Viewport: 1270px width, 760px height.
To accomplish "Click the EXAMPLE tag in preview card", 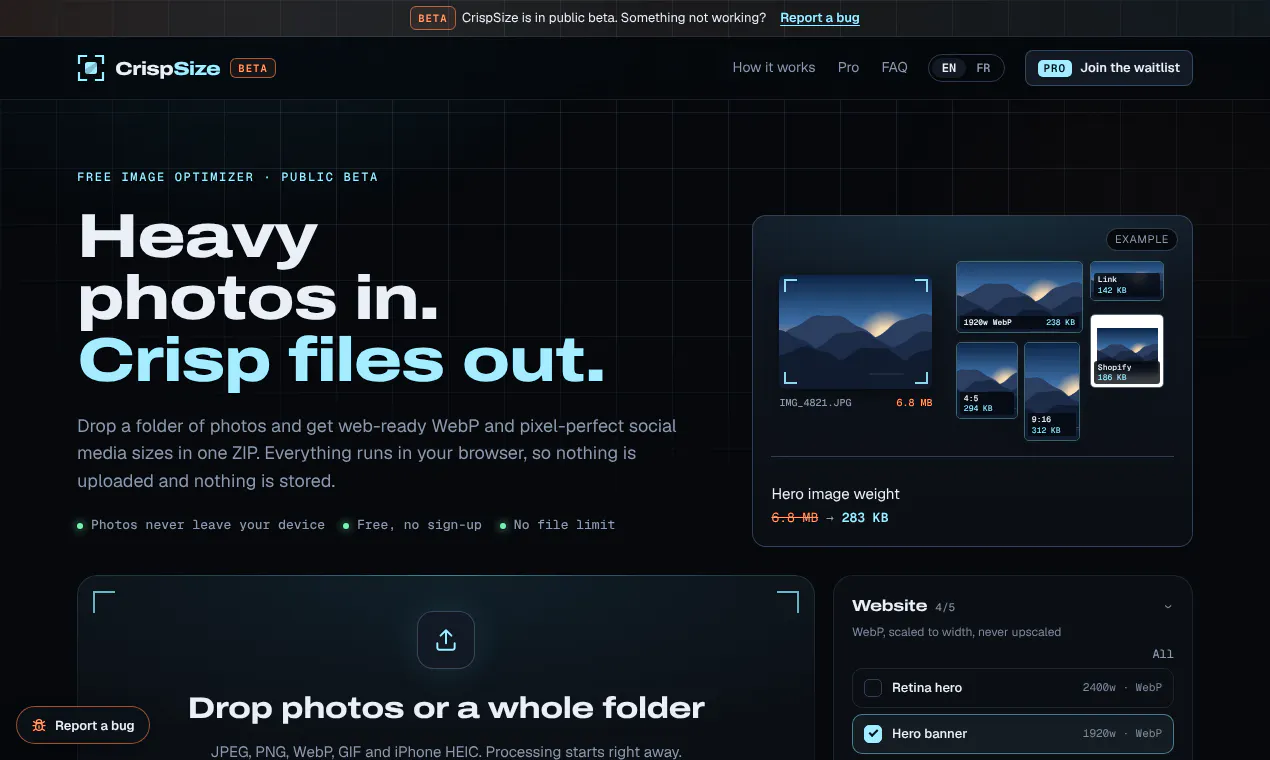I will point(1141,240).
